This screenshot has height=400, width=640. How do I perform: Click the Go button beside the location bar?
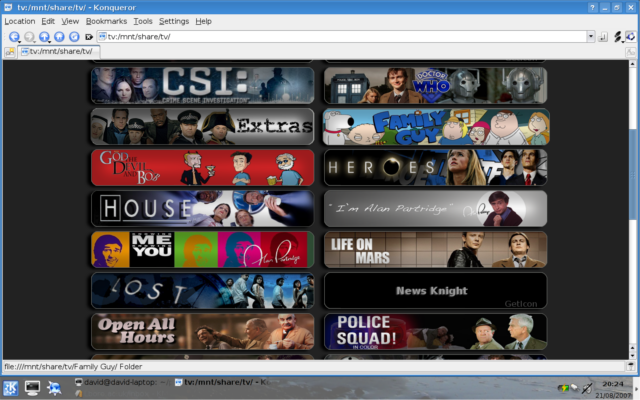(603, 37)
